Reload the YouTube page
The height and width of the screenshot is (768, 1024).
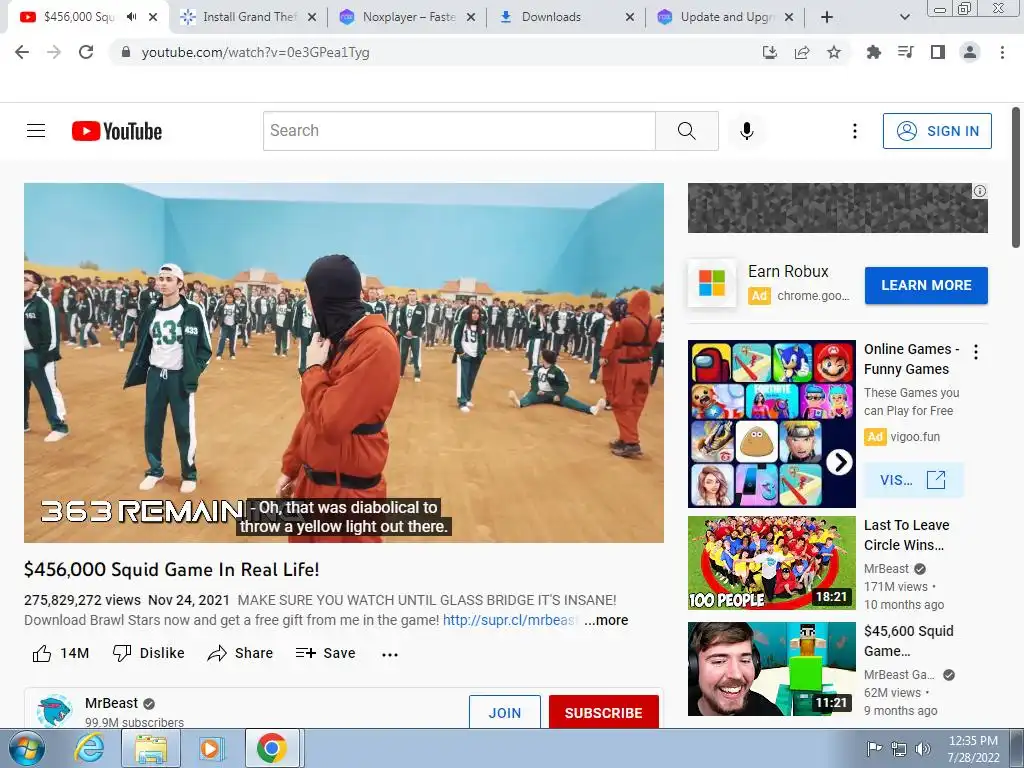86,52
